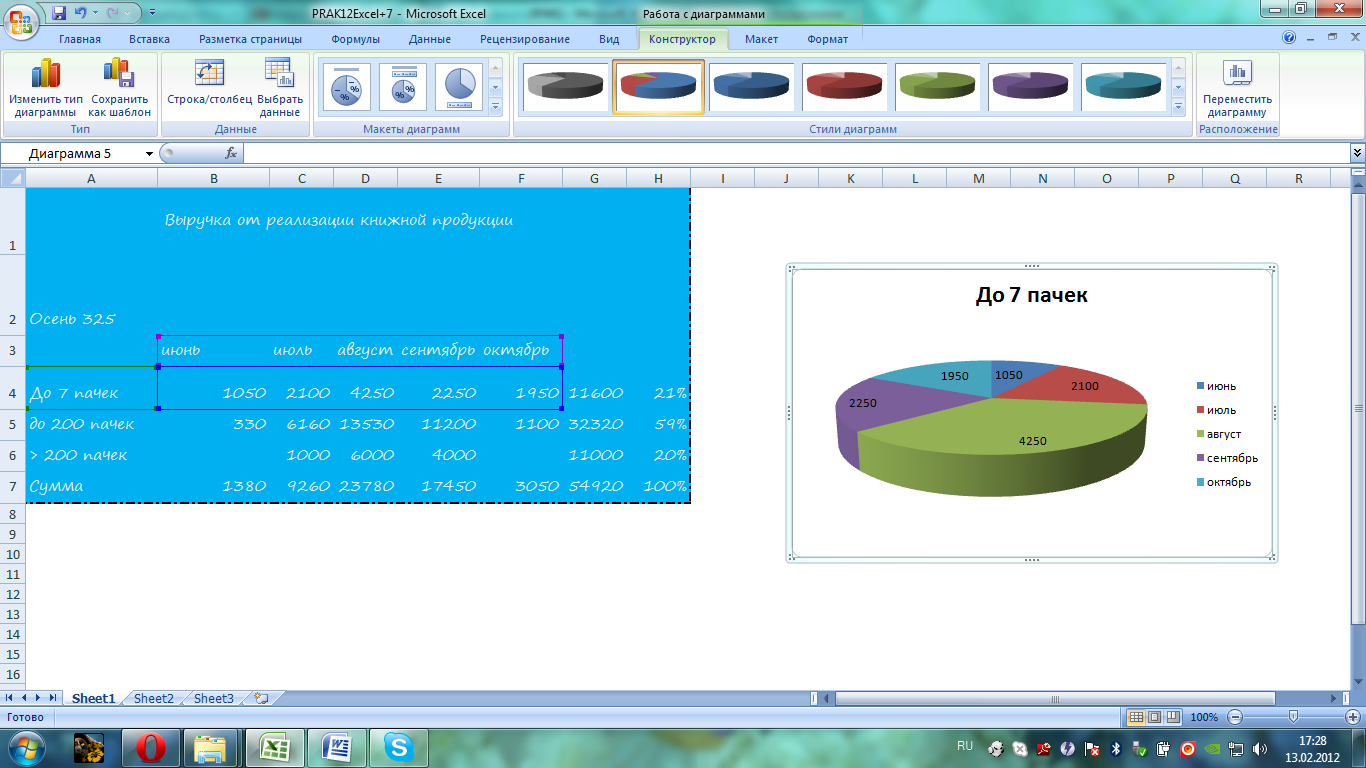This screenshot has height=768, width=1366.
Task: Apply third chart layout thumbnail
Action: click(x=459, y=88)
